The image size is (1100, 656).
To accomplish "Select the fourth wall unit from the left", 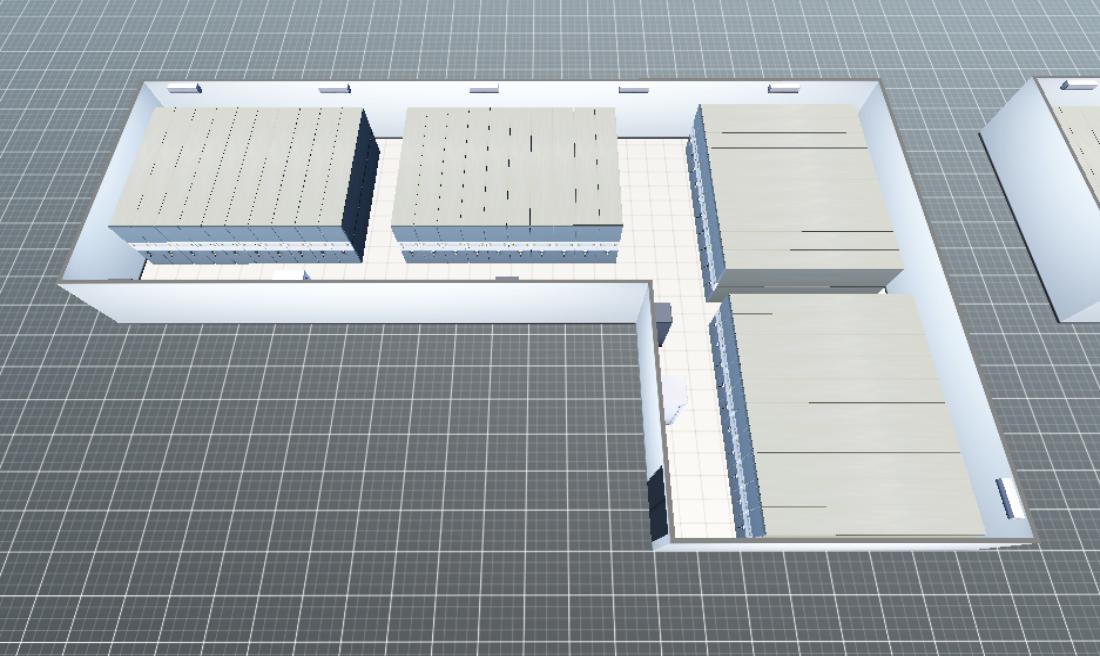I will (633, 89).
